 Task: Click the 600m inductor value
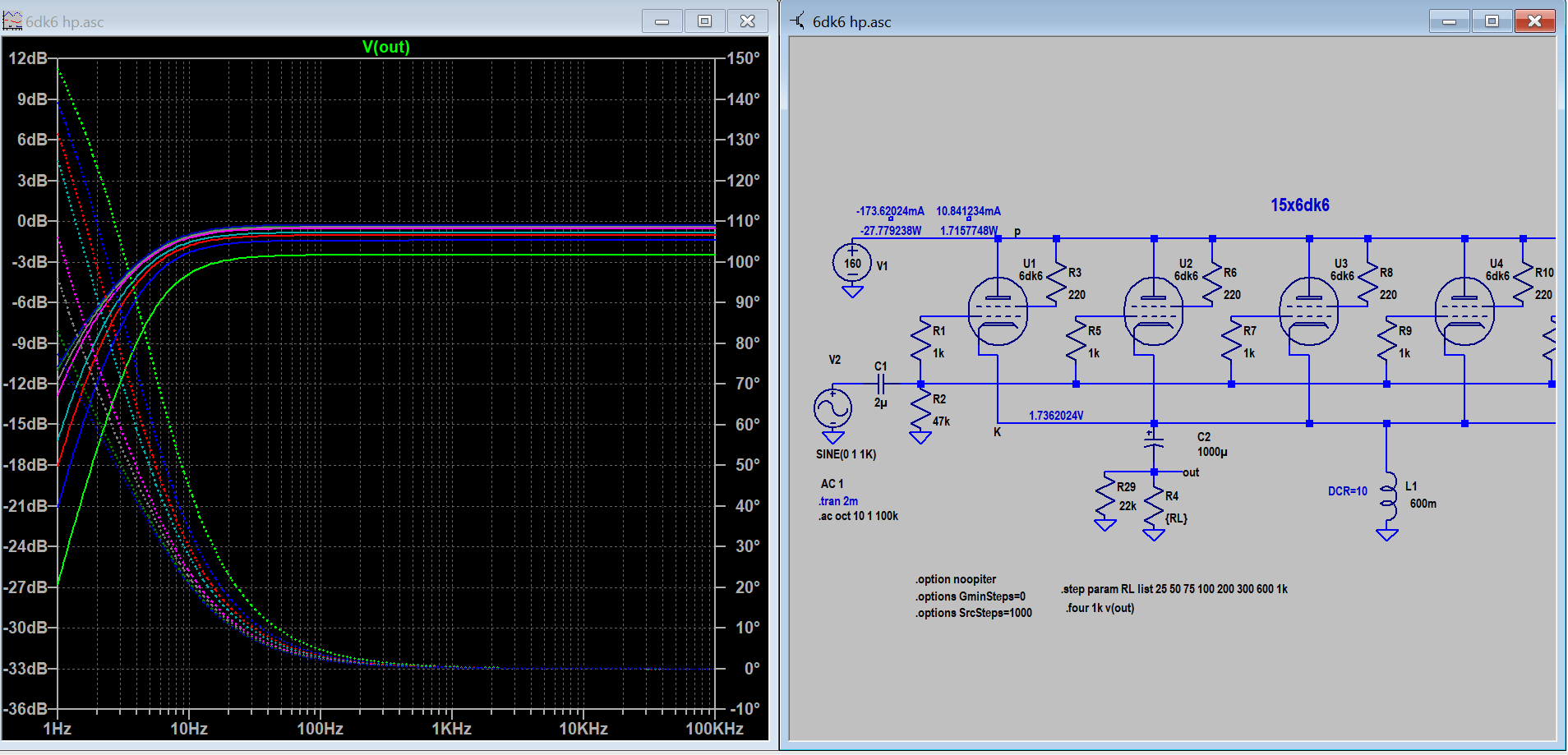tap(1423, 504)
